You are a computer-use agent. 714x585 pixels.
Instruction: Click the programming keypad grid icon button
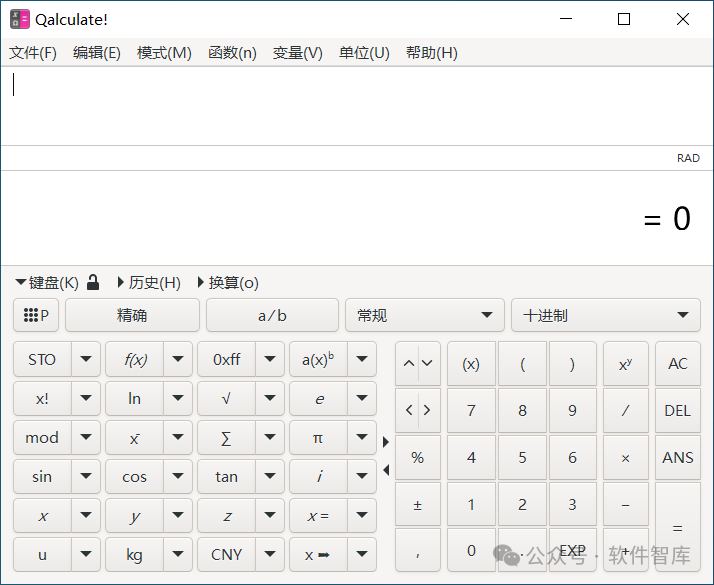click(x=36, y=315)
